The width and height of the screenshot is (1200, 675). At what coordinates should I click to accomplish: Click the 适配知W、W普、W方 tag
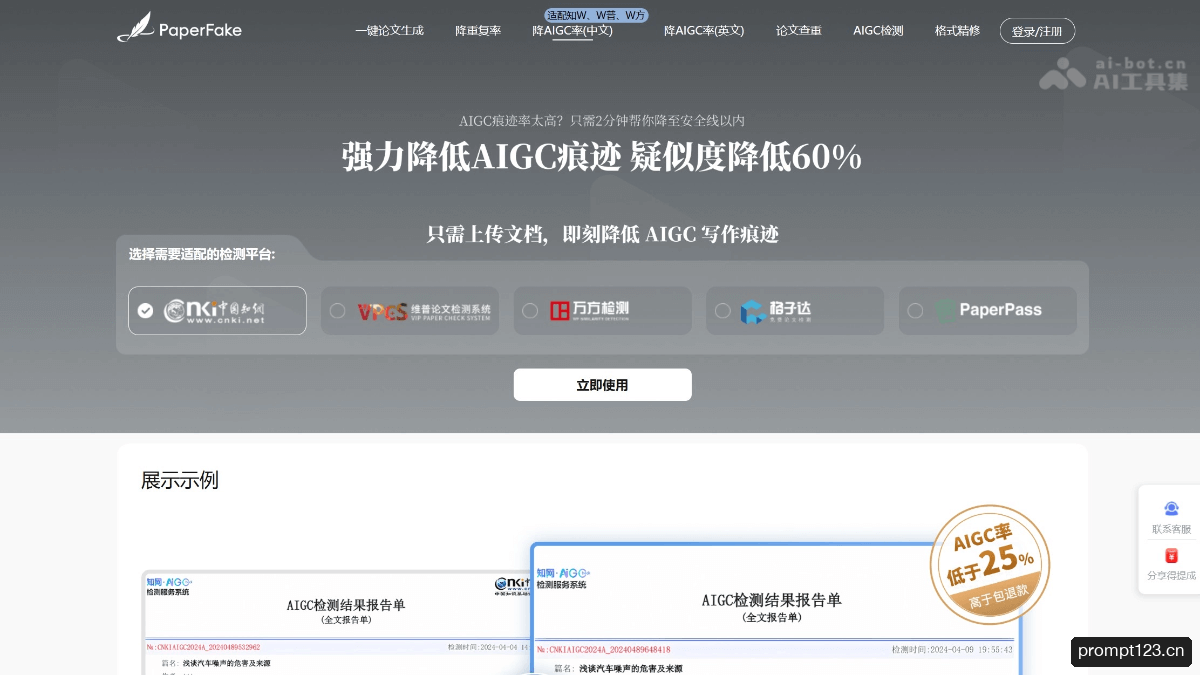pyautogui.click(x=597, y=15)
